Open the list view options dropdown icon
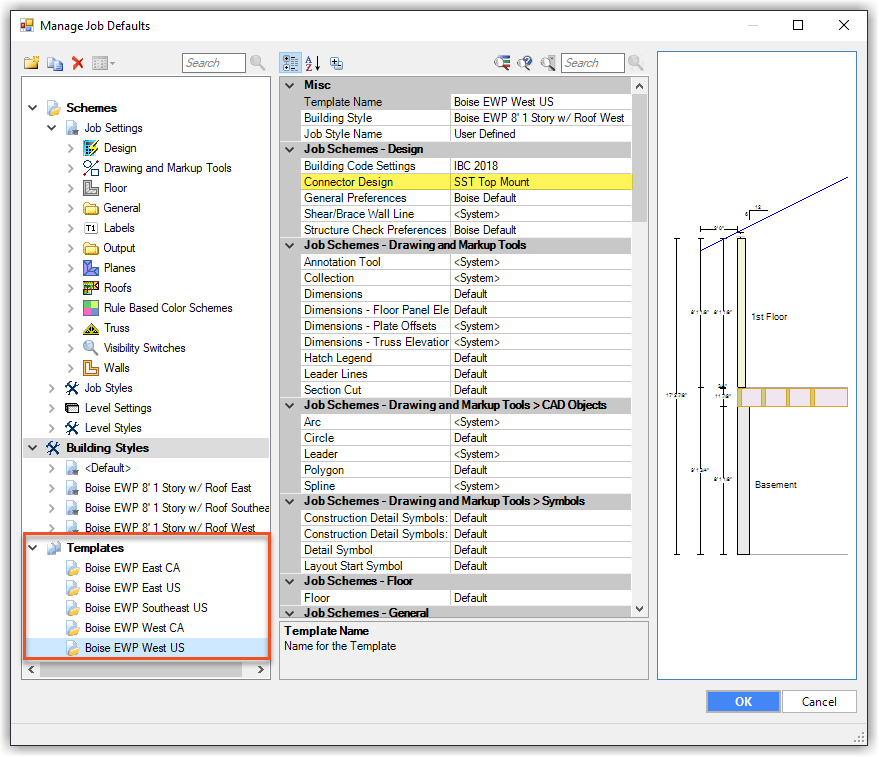The image size is (879, 757). click(x=104, y=63)
